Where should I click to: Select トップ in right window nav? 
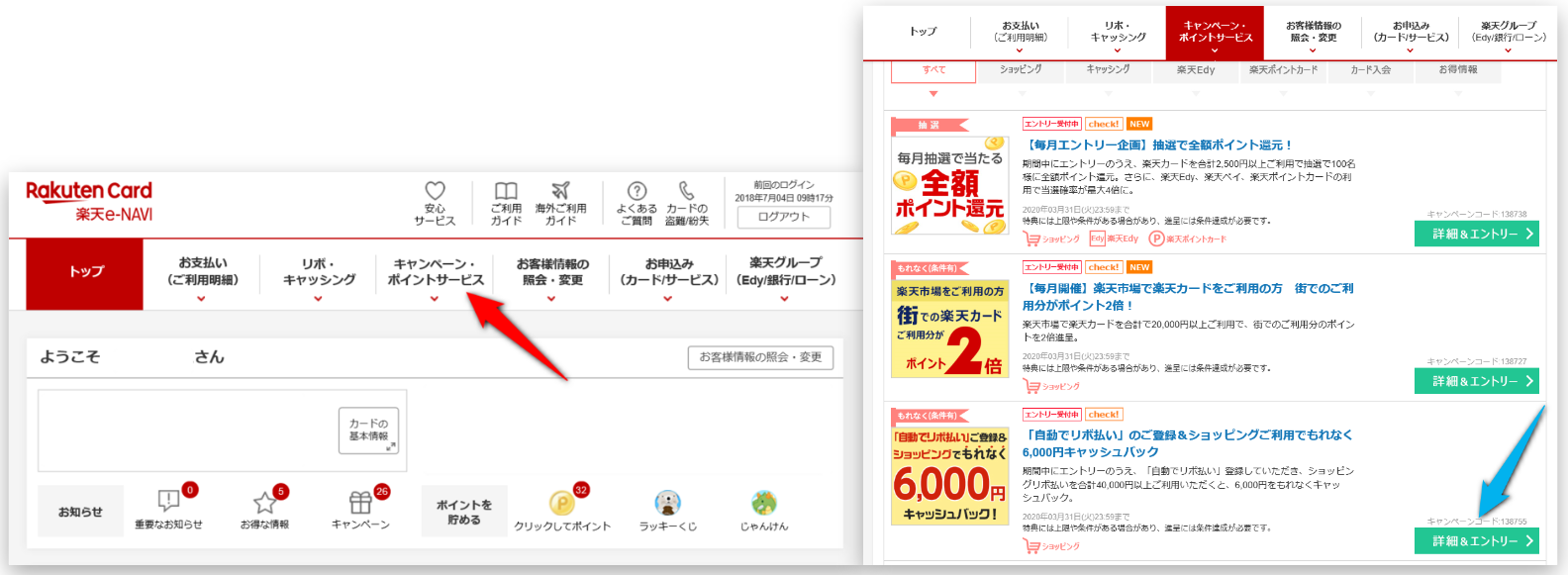(924, 32)
